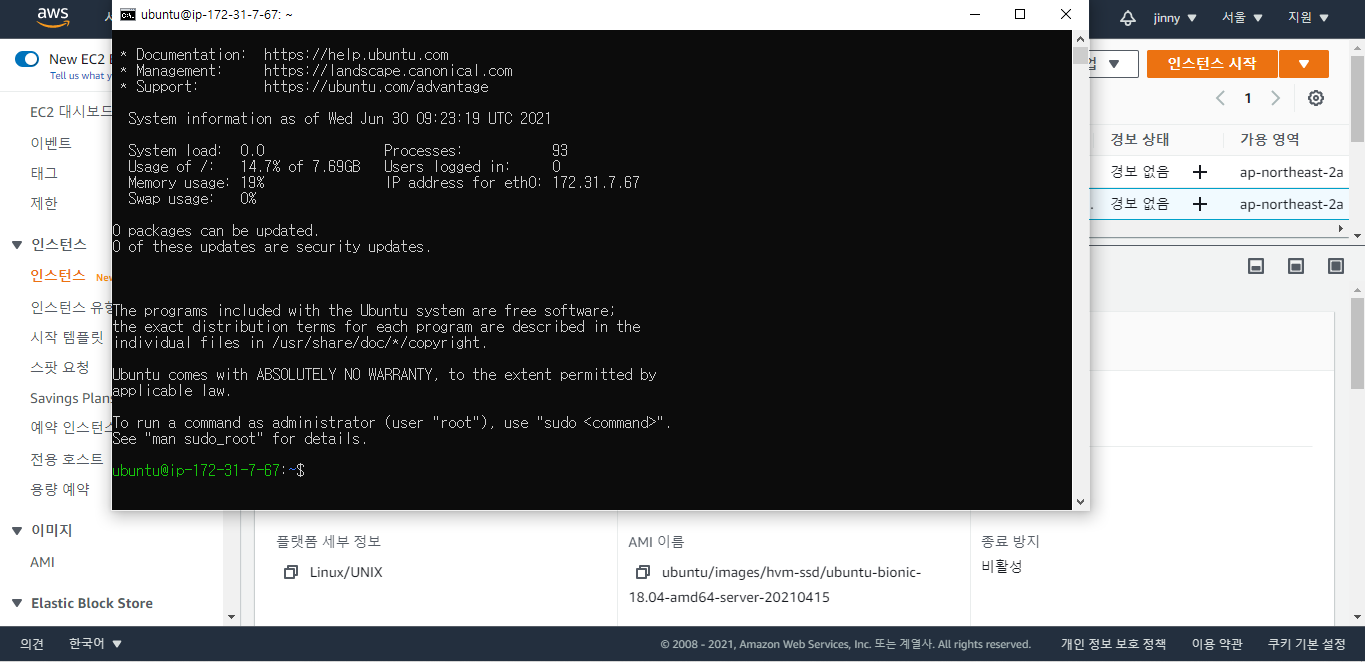Collapse the 이미지 sidebar section
The width and height of the screenshot is (1365, 662).
tap(17, 530)
